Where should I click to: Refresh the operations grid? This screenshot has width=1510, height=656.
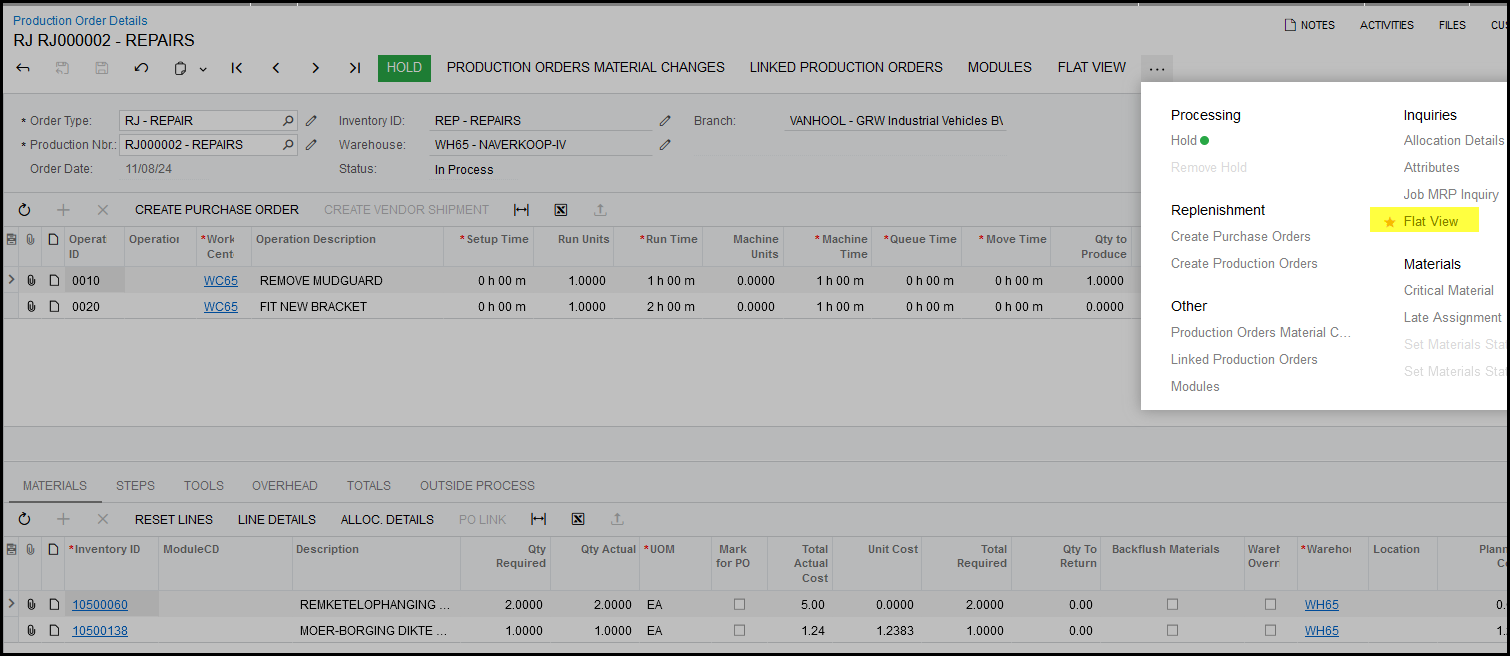coord(24,210)
